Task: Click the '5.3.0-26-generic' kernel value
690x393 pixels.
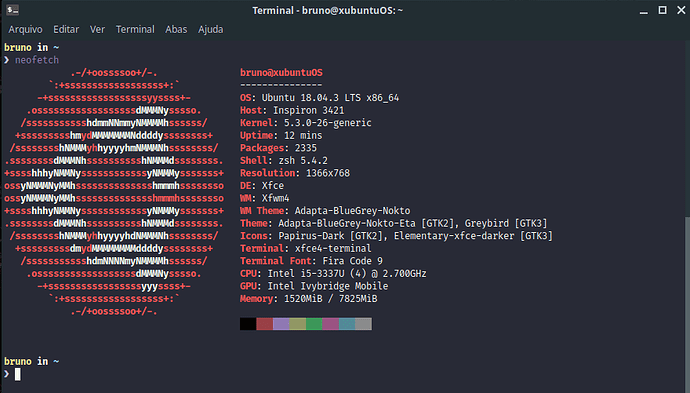Action: [328, 123]
